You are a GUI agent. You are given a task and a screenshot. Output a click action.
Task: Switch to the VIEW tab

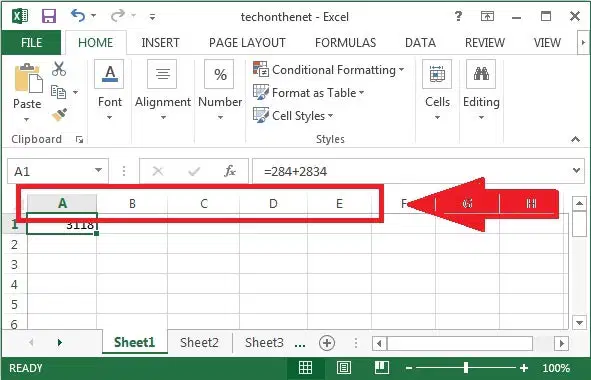547,43
